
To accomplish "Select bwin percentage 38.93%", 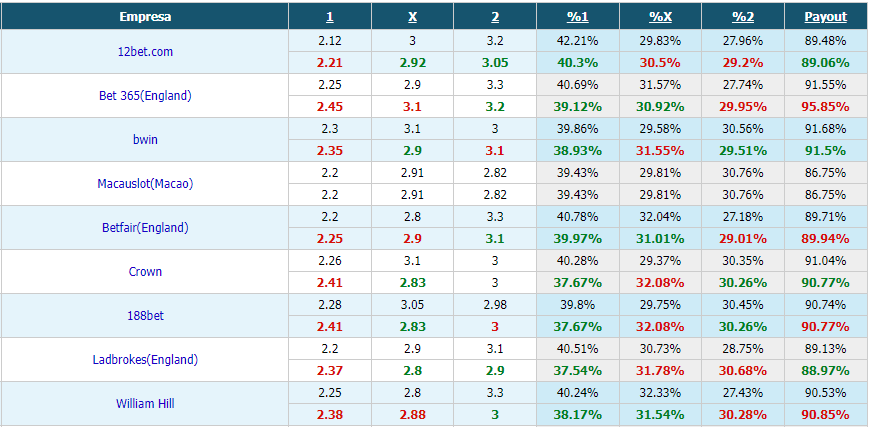I will 578,150.
